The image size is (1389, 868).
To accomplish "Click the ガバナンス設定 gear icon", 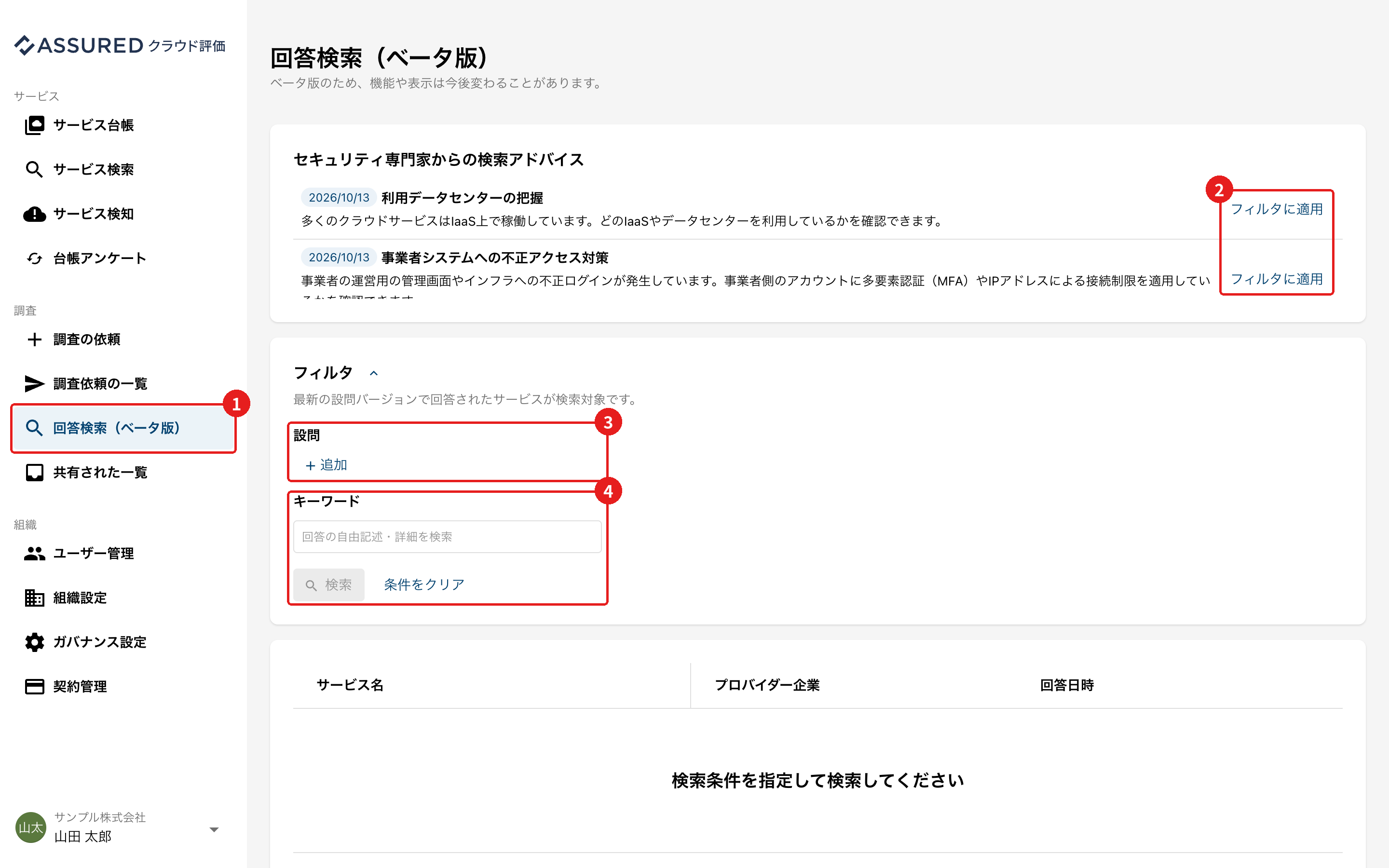I will click(34, 642).
